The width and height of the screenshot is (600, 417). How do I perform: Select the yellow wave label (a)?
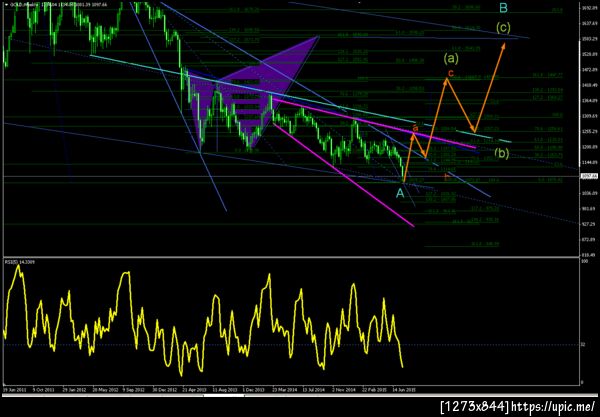coord(451,58)
